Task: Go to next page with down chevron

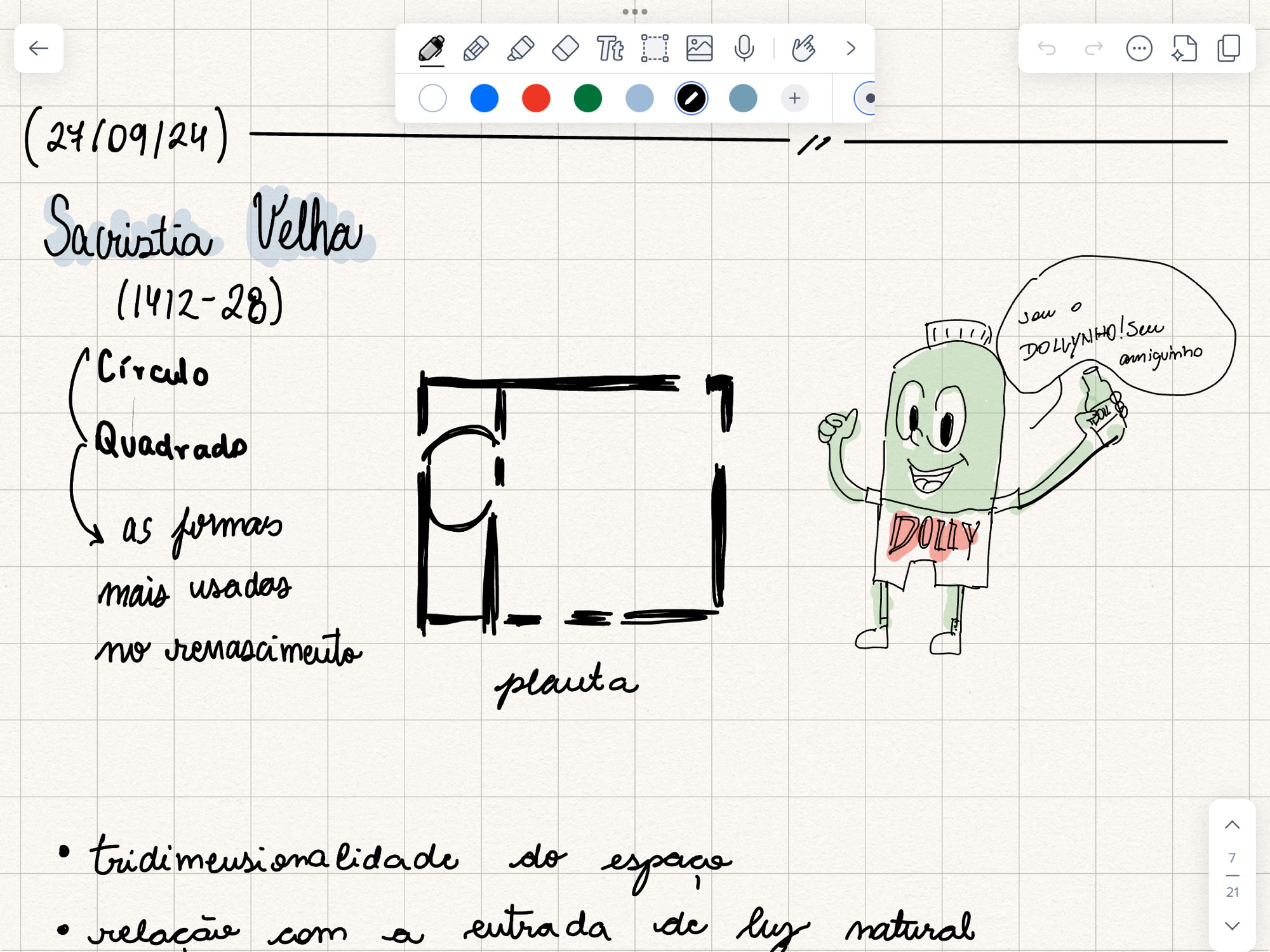Action: tap(1232, 926)
